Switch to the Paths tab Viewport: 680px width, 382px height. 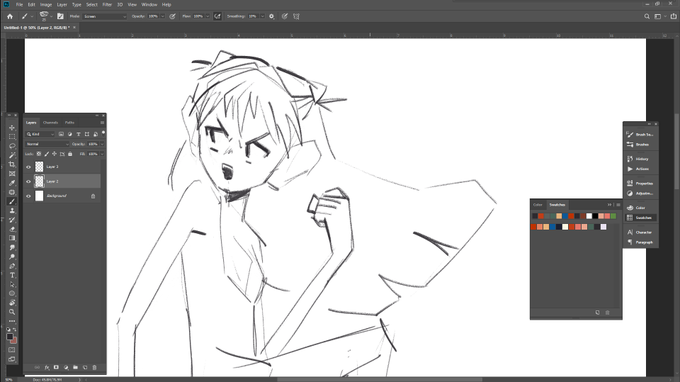point(69,123)
